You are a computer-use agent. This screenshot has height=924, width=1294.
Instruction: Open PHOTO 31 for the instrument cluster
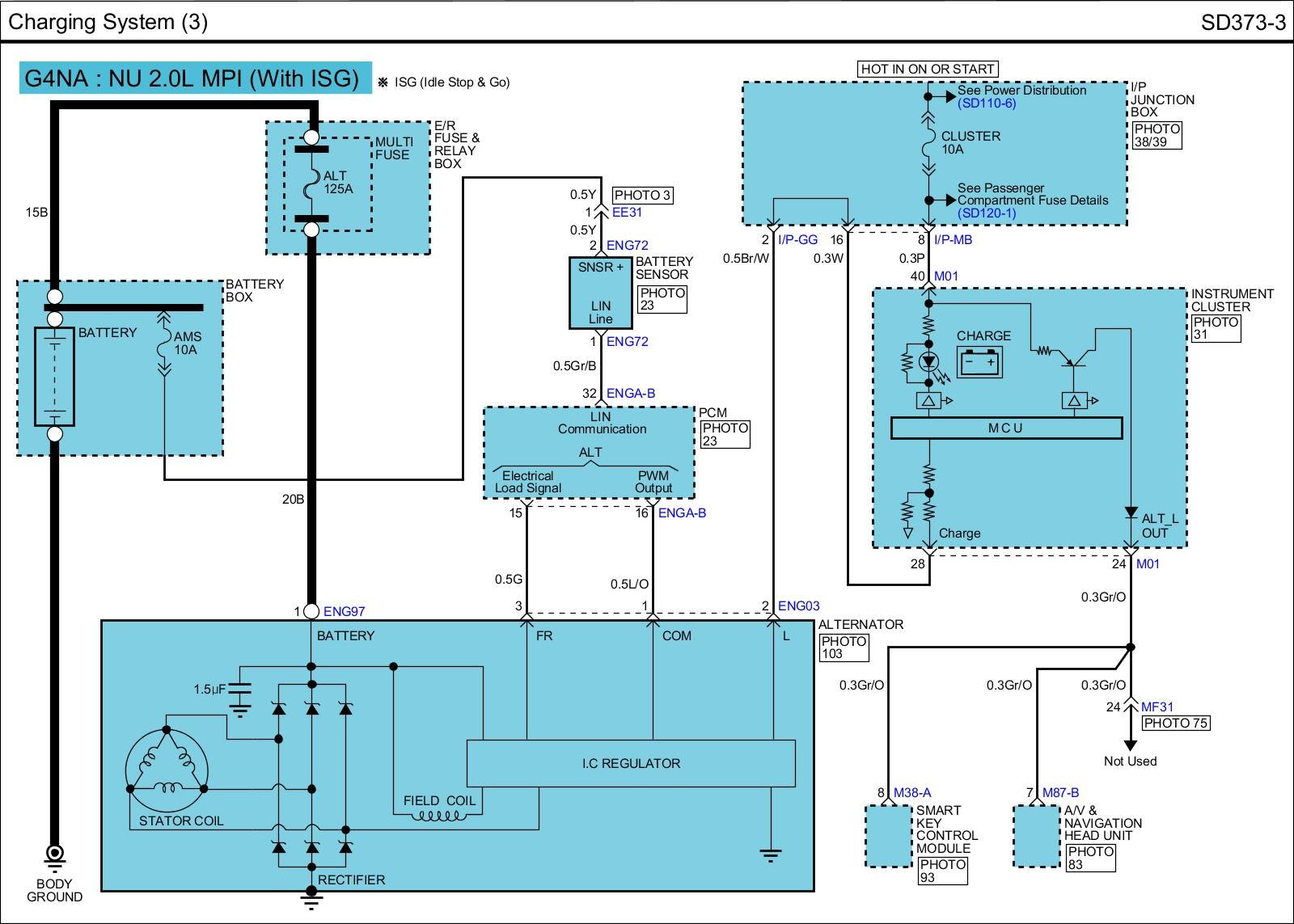pos(1216,328)
